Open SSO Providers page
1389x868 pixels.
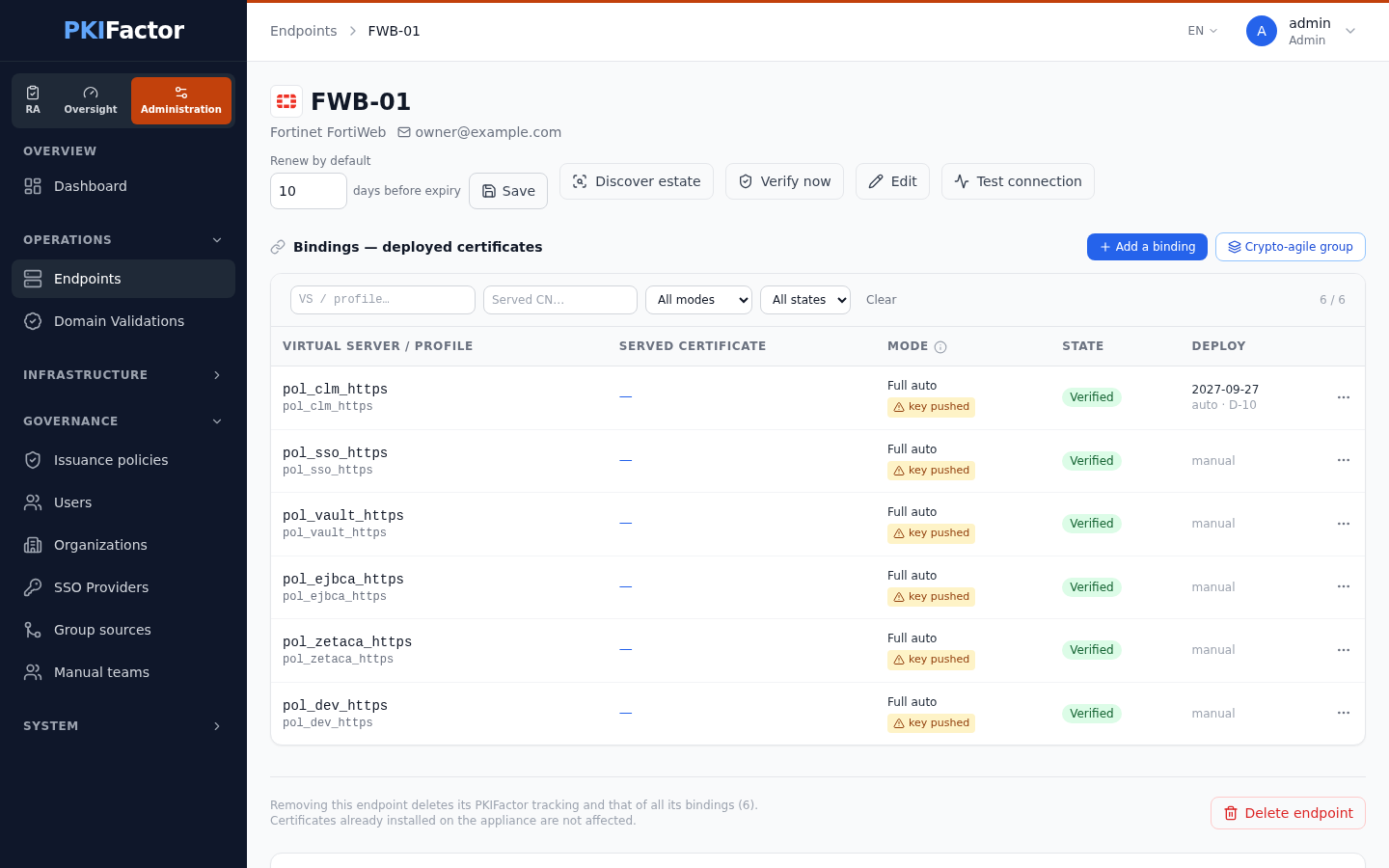coord(123,587)
